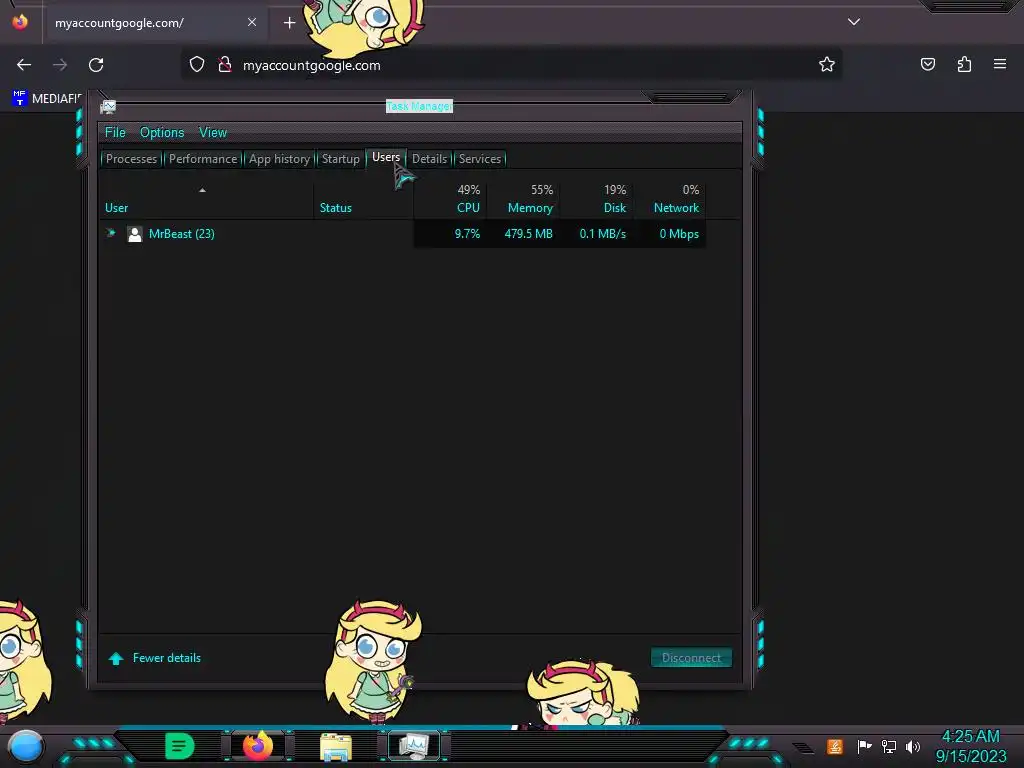Sort by the Disk column header
This screenshot has width=1024, height=768.
click(x=596, y=200)
